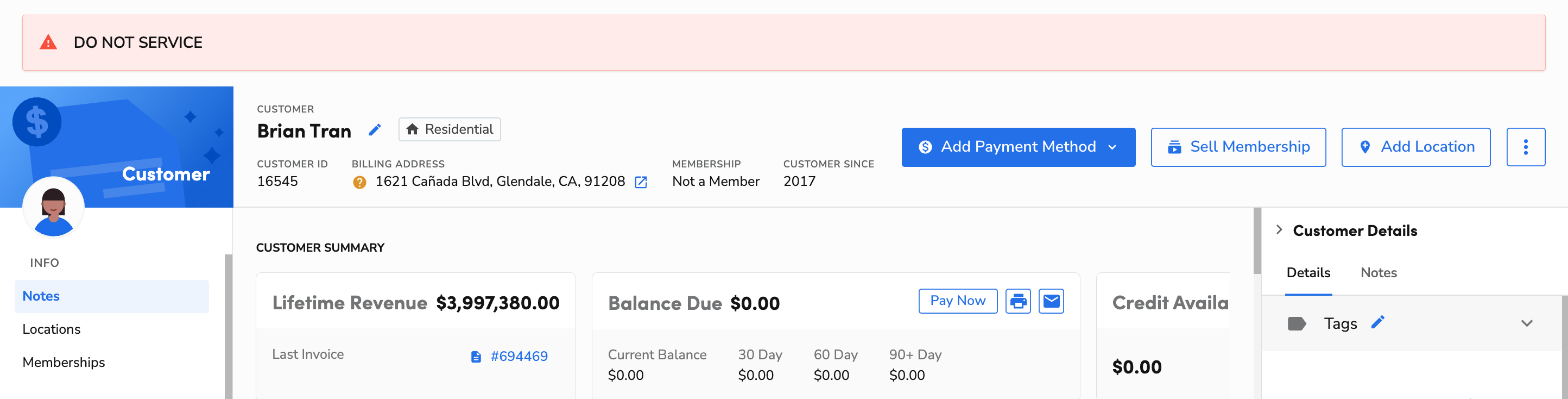Click the red warning triangle icon
Image resolution: width=1568 pixels, height=399 pixels.
tap(48, 42)
